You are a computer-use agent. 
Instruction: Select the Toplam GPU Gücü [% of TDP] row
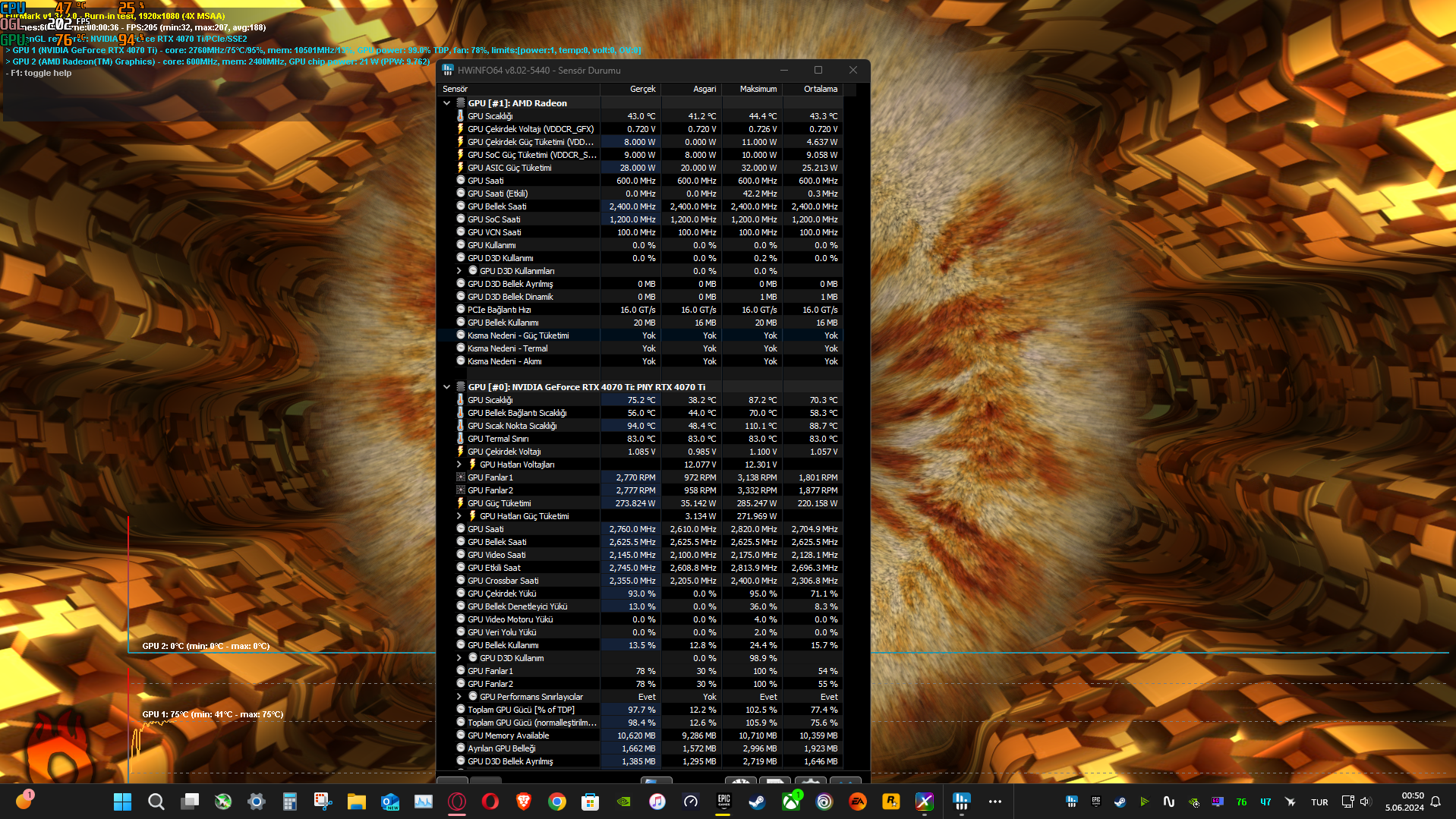(x=640, y=710)
